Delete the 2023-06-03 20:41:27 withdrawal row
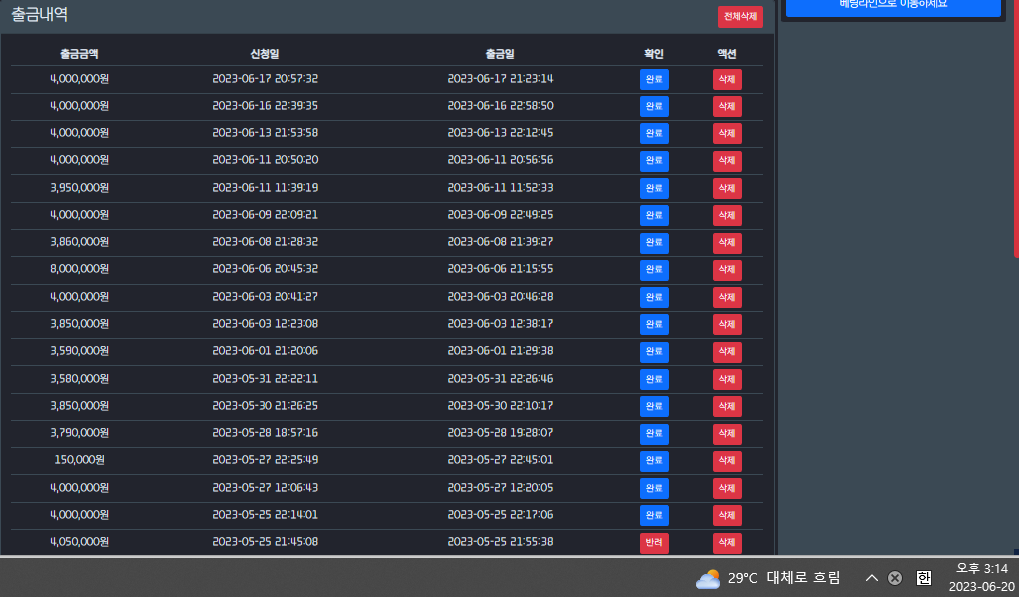The image size is (1019, 597). 727,298
